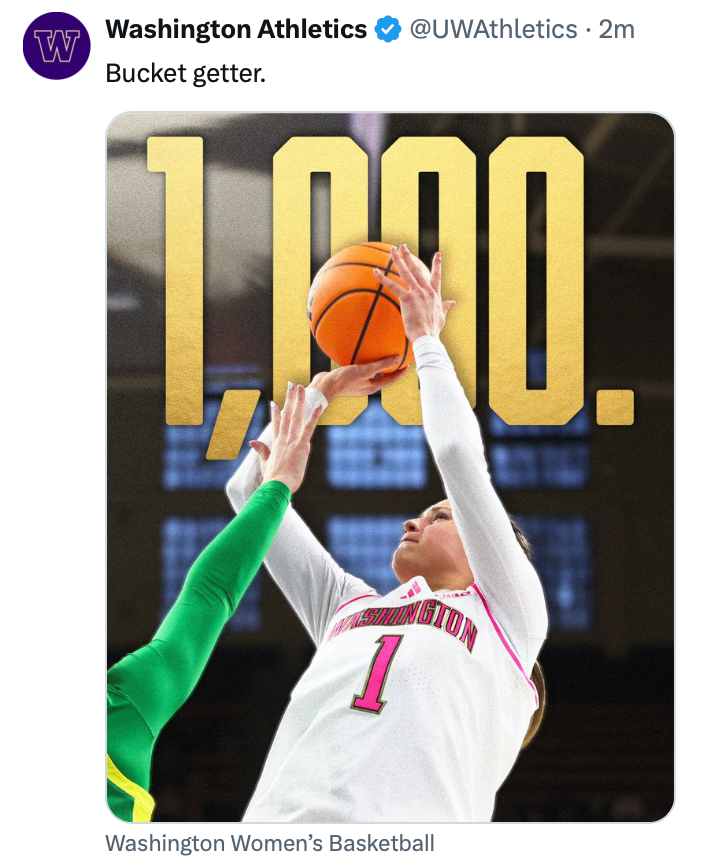Click the orange basketball in the photo
Screen dimensions: 724x868
point(354,301)
